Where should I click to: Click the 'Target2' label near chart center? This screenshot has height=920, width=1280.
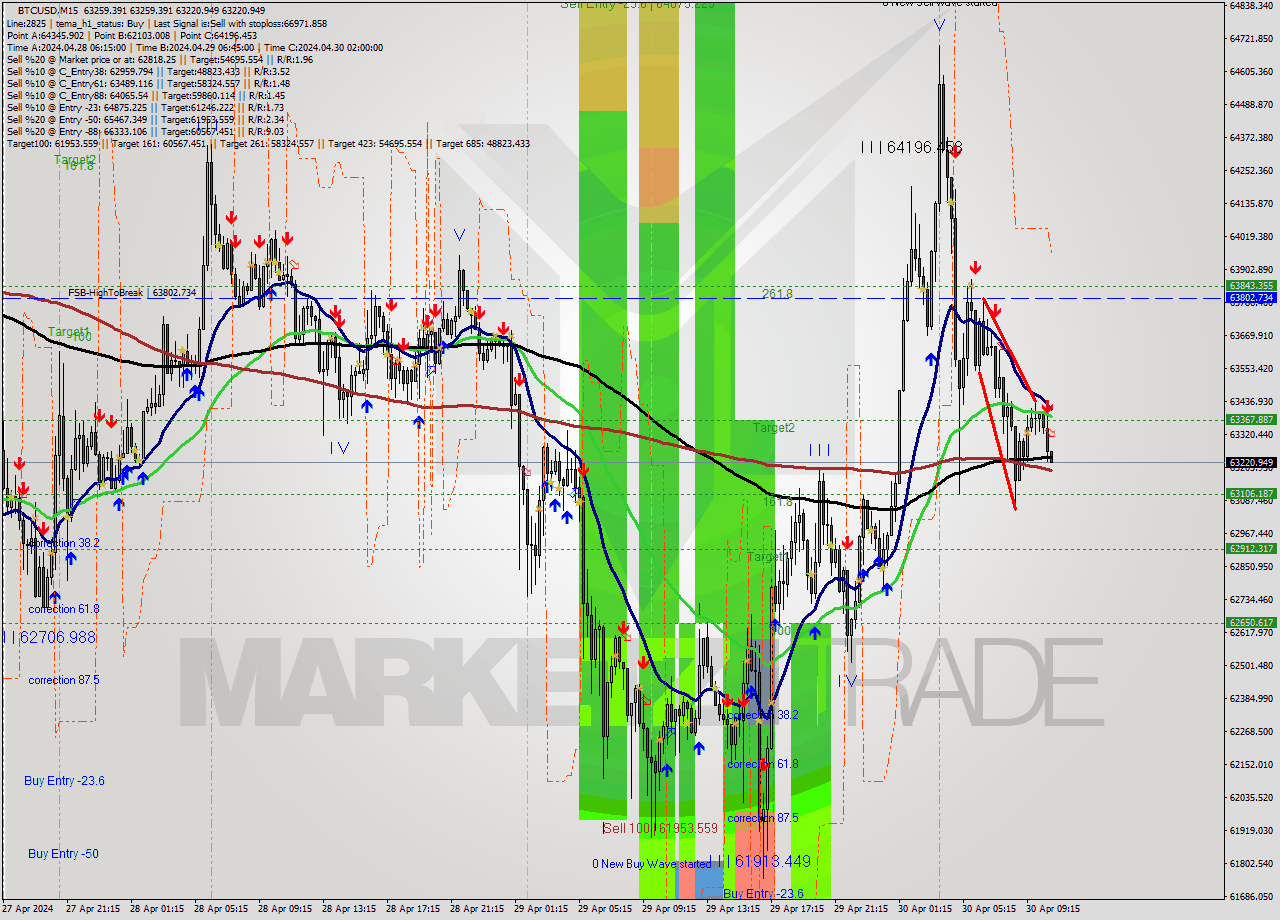pyautogui.click(x=774, y=427)
